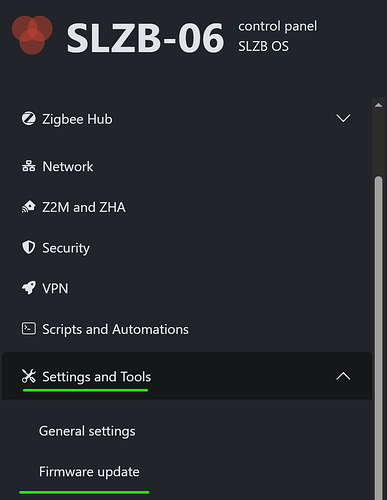Click the red SLZB-06 logo icon
This screenshot has height=500, width=387.
pyautogui.click(x=32, y=35)
